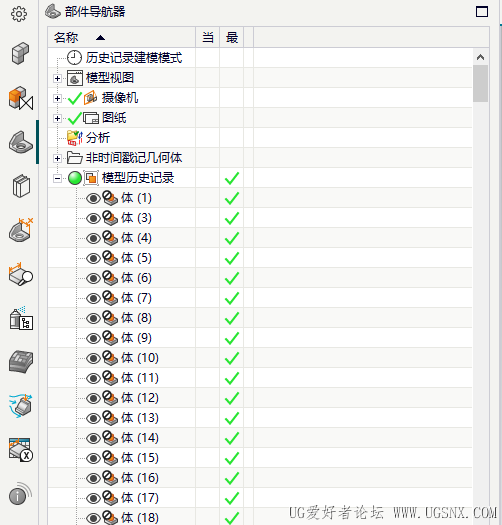Click the 当 column header
The image size is (502, 525).
tap(208, 37)
